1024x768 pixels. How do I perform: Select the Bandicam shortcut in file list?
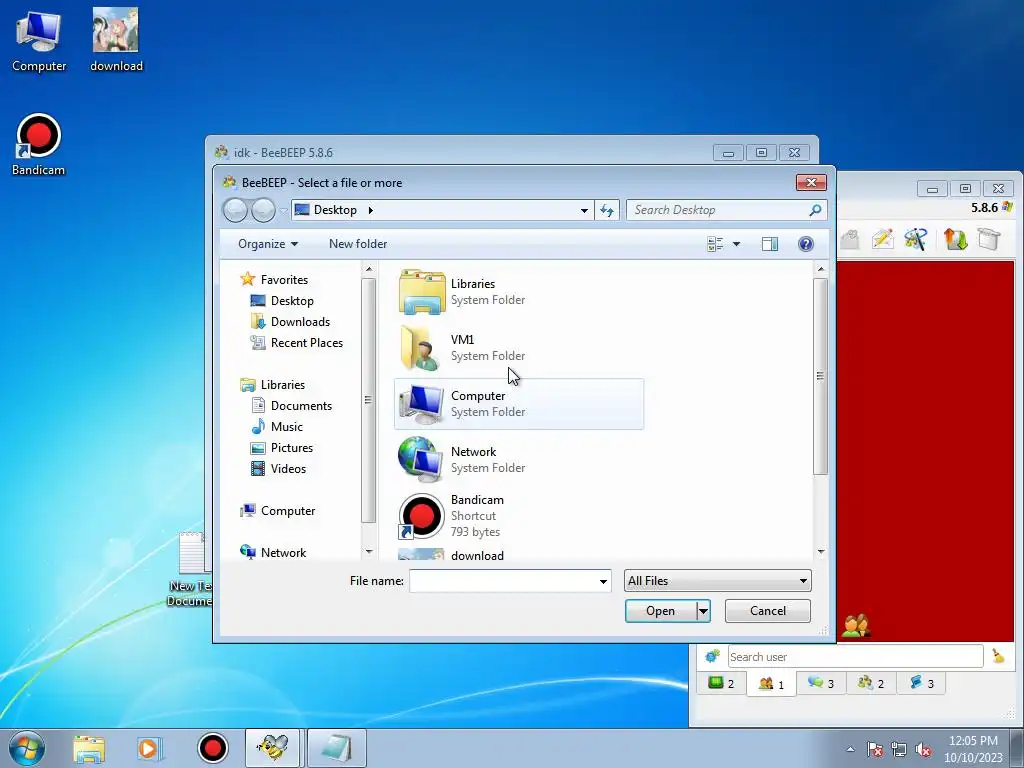click(519, 515)
